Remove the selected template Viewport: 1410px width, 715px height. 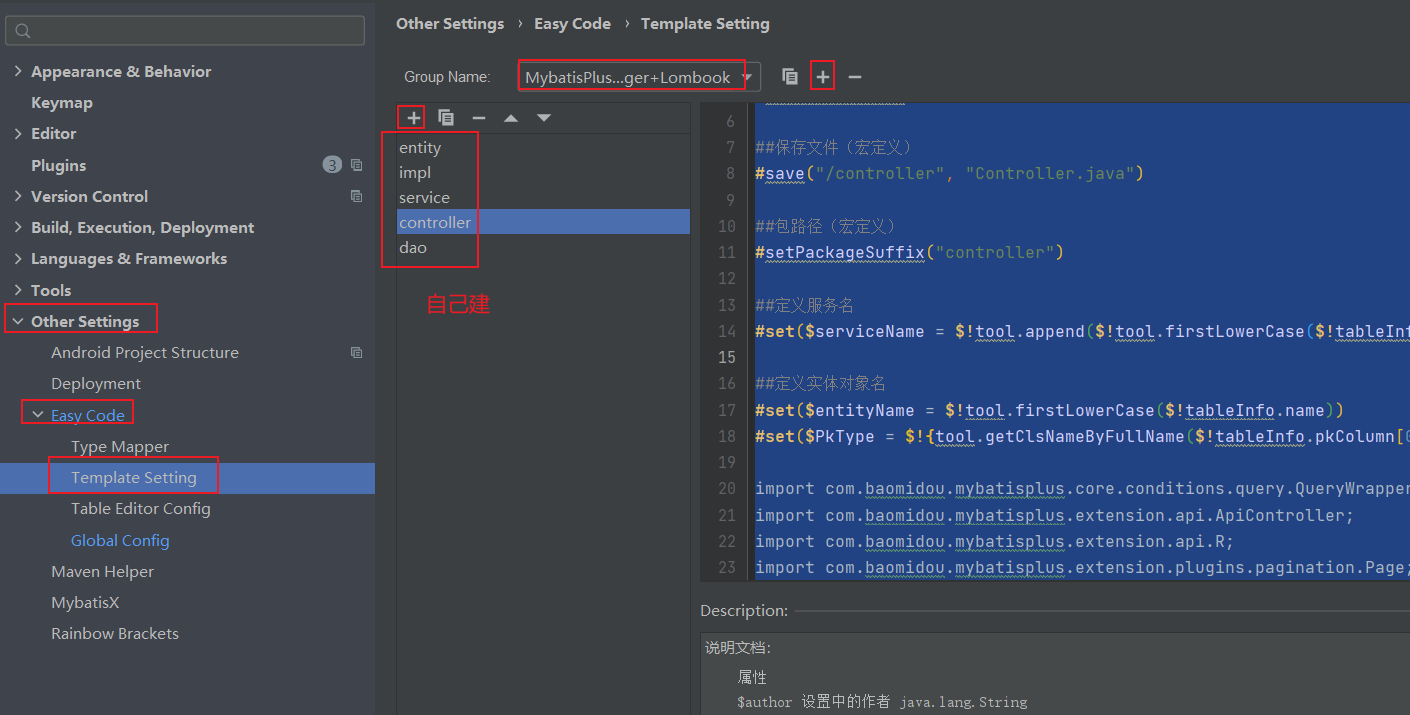479,118
